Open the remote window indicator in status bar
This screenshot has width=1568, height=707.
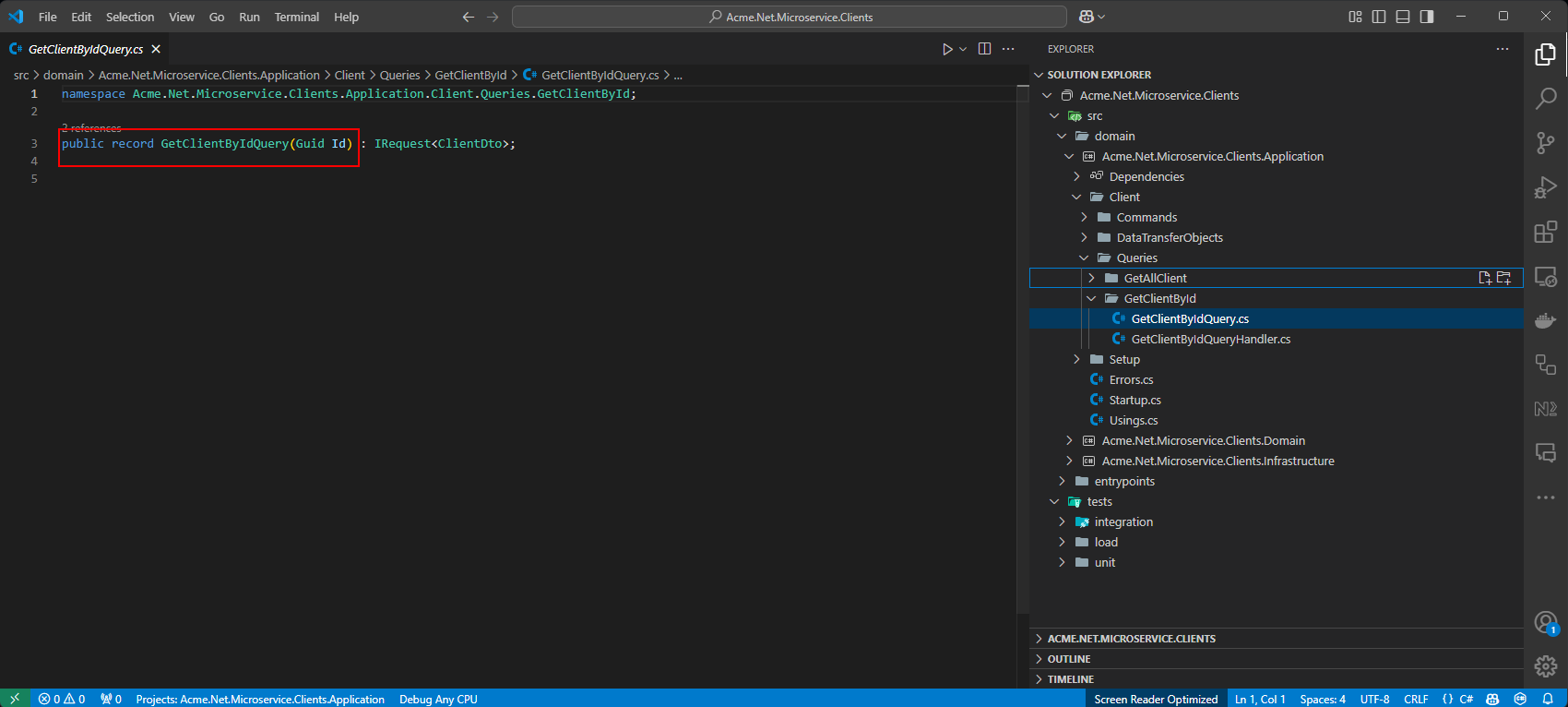point(15,699)
